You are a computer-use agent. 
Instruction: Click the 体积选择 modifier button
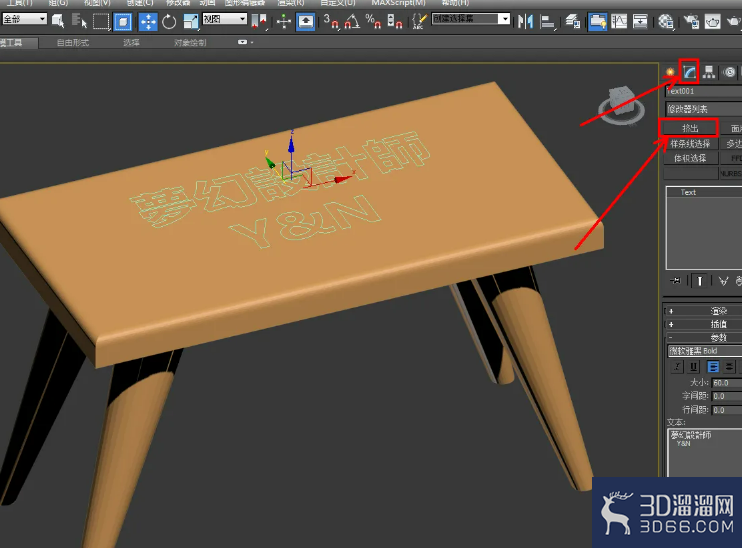(x=690, y=158)
